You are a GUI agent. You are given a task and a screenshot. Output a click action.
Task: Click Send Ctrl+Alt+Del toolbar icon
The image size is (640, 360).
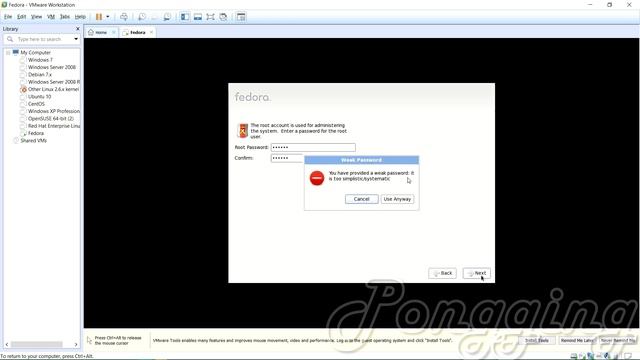pos(124,17)
